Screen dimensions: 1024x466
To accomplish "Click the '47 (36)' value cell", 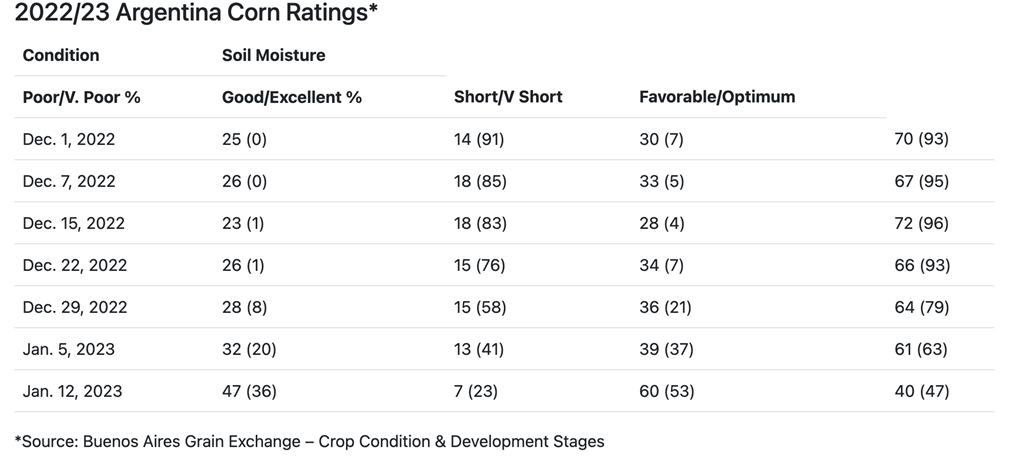I will point(249,391).
